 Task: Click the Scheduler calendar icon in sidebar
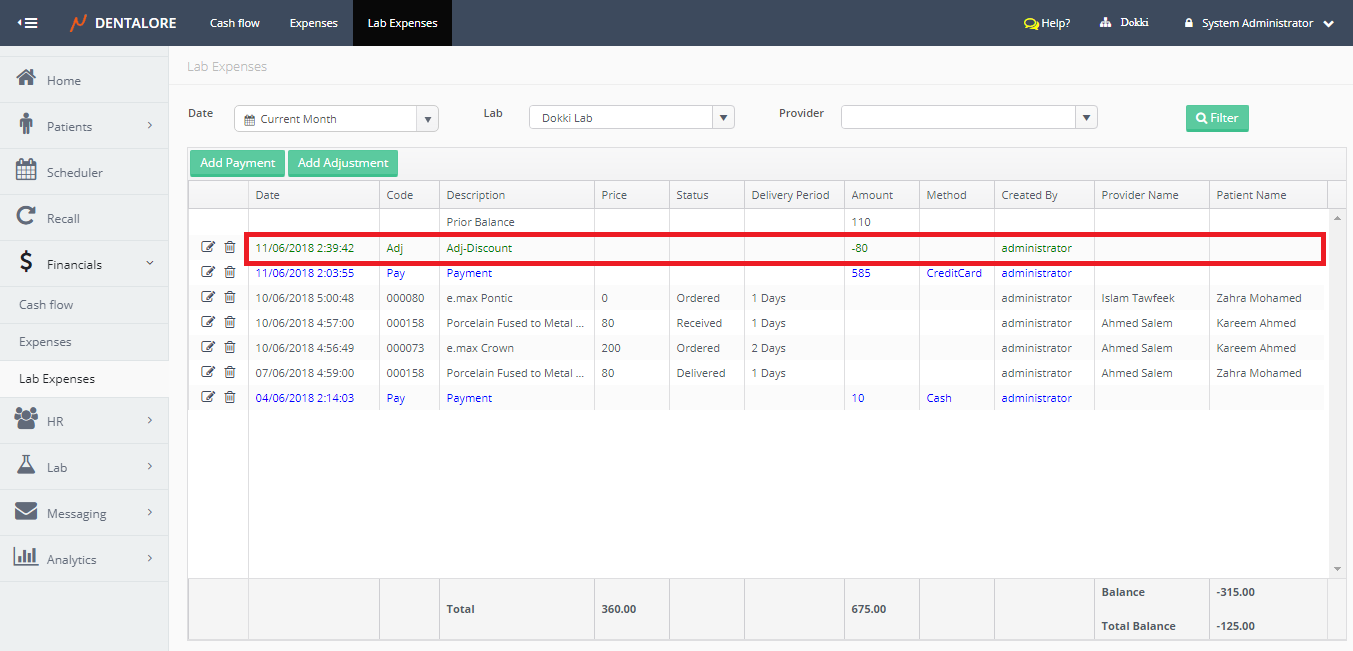click(27, 171)
